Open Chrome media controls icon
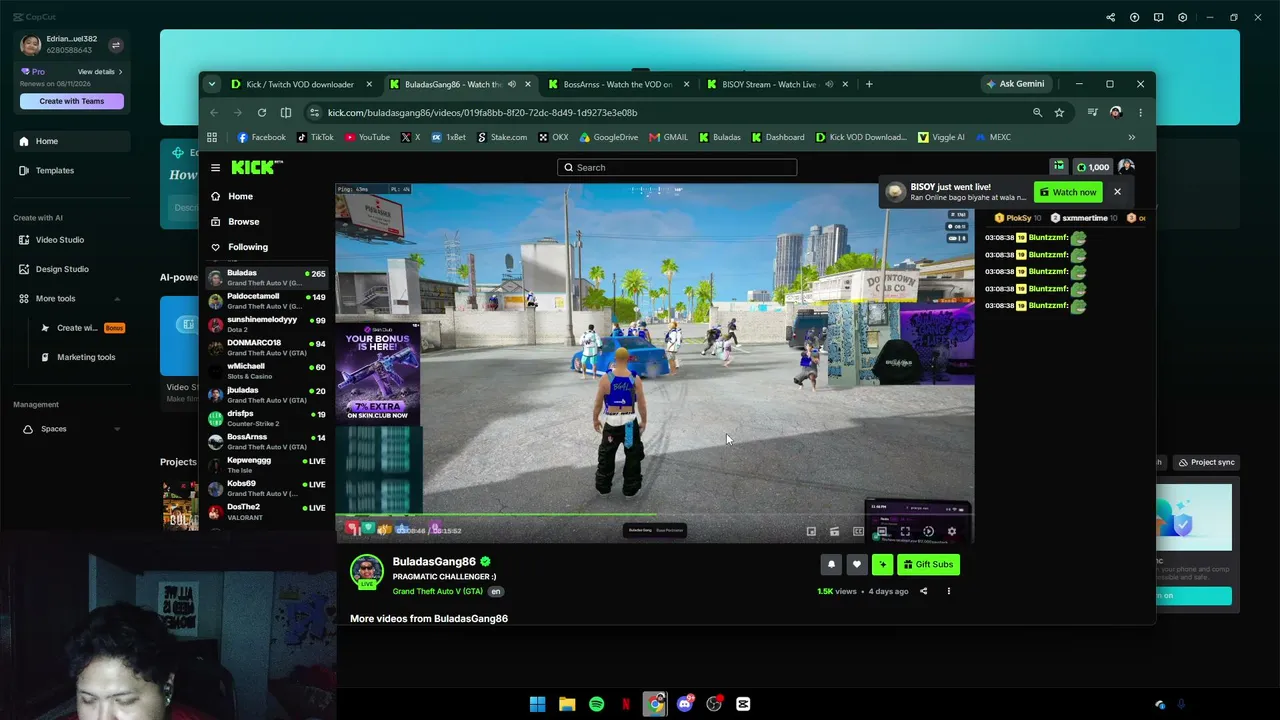The height and width of the screenshot is (720, 1280). coord(1093,113)
